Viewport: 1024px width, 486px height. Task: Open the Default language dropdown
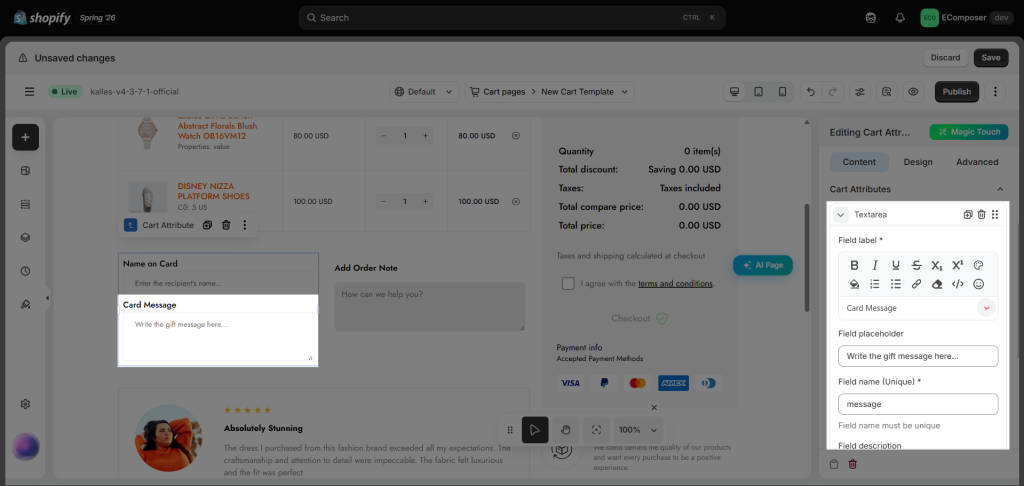424,91
